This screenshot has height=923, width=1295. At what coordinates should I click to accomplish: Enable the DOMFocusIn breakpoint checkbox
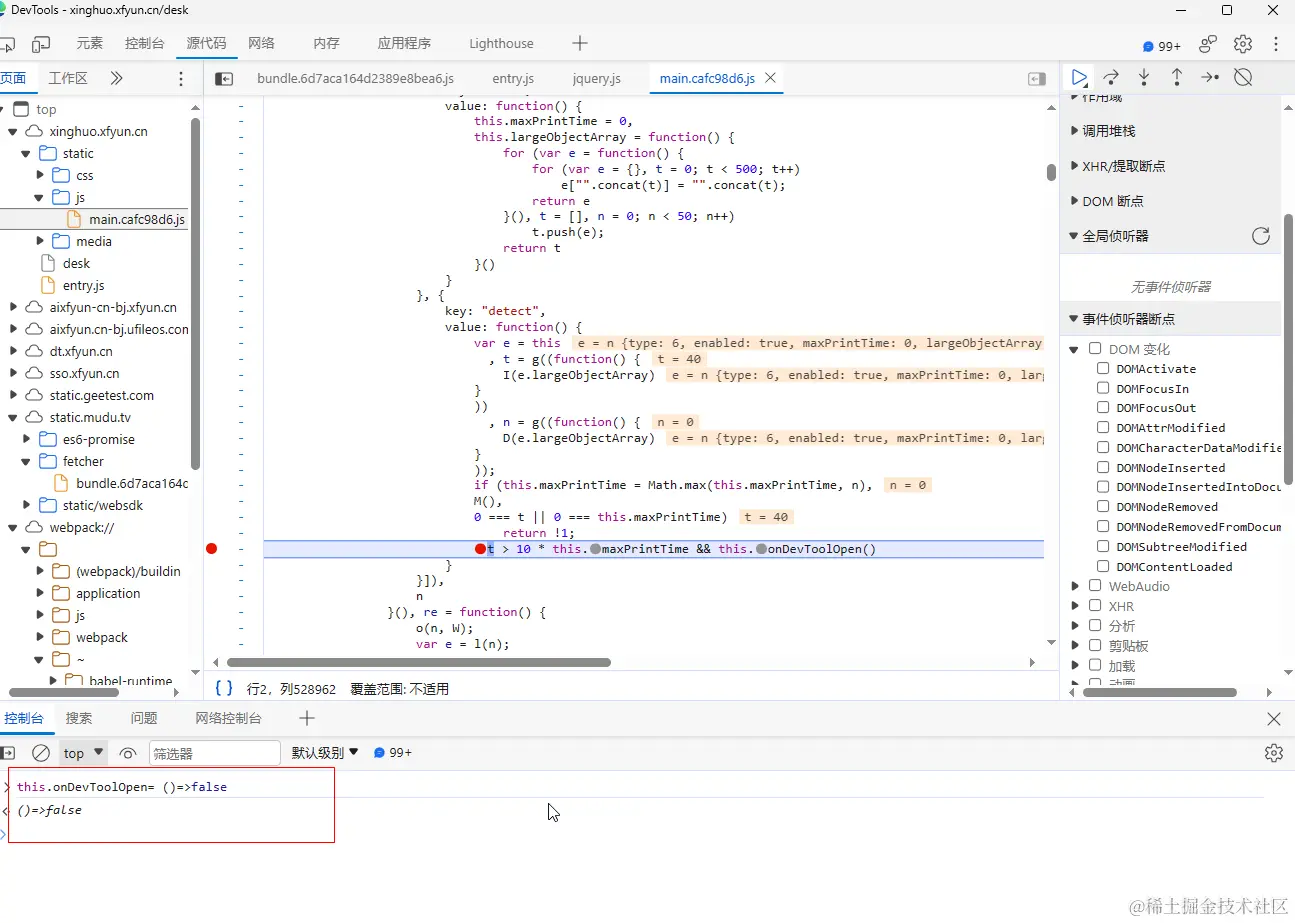[1103, 388]
